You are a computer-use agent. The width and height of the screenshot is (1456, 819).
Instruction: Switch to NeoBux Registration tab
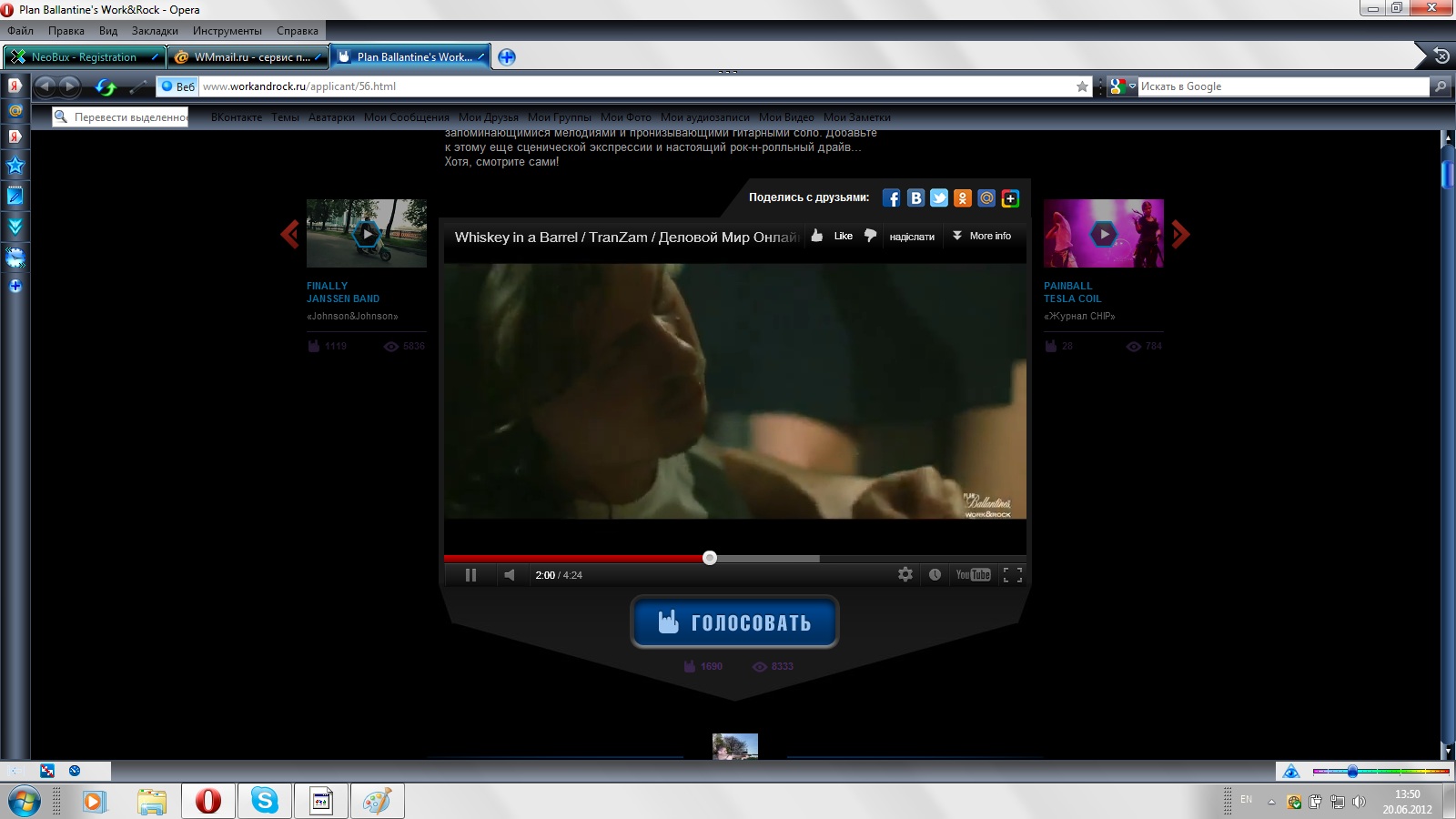click(85, 56)
